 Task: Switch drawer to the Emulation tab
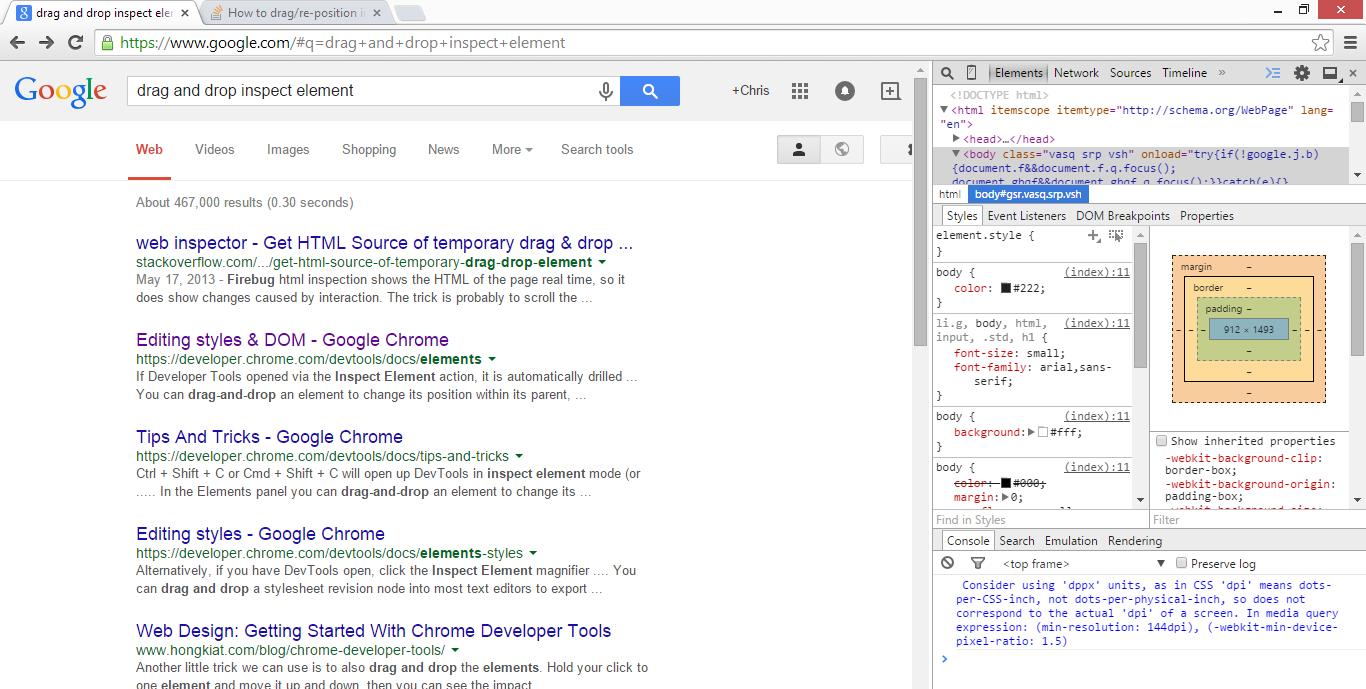pos(1071,541)
